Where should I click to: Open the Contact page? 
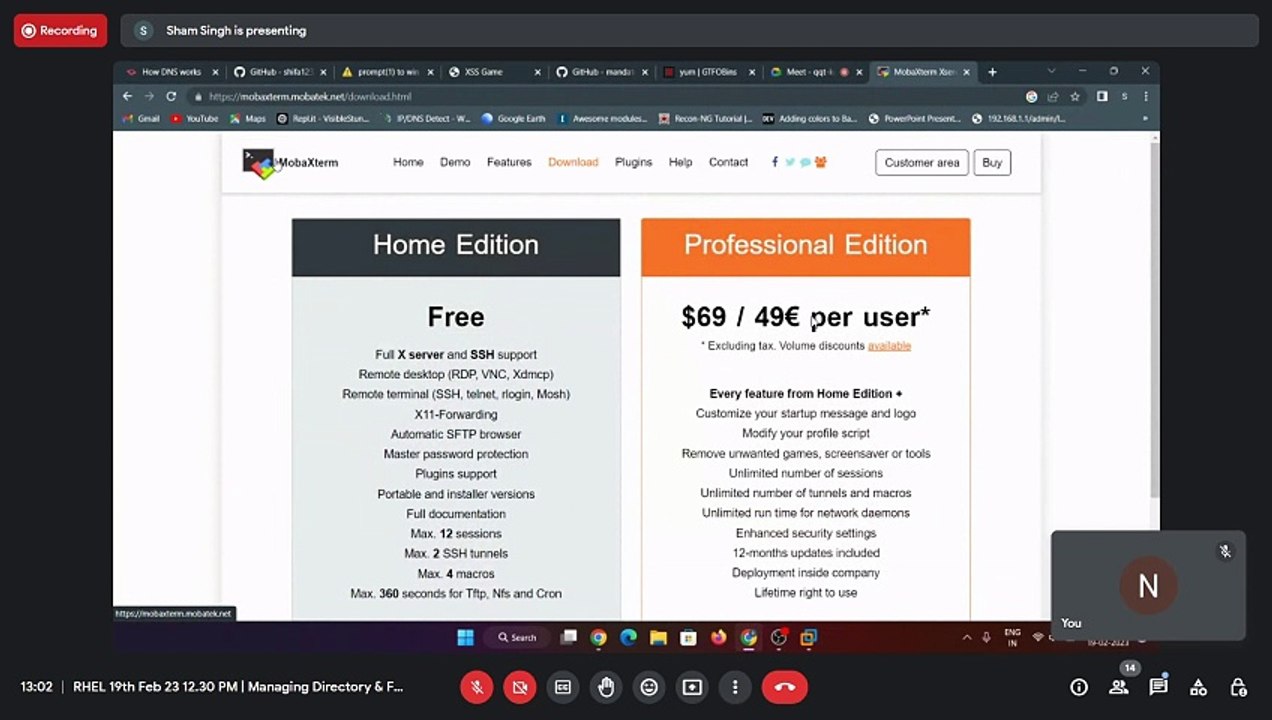click(x=728, y=162)
